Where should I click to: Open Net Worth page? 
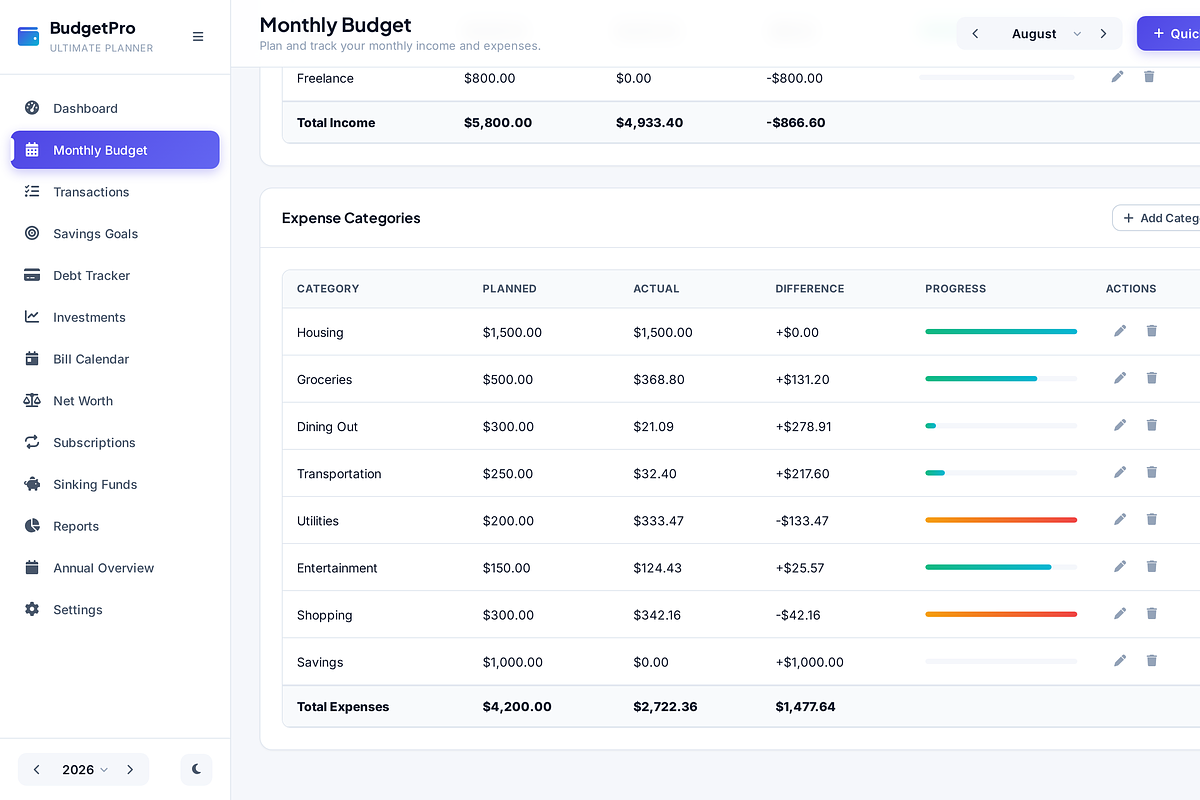click(x=115, y=401)
